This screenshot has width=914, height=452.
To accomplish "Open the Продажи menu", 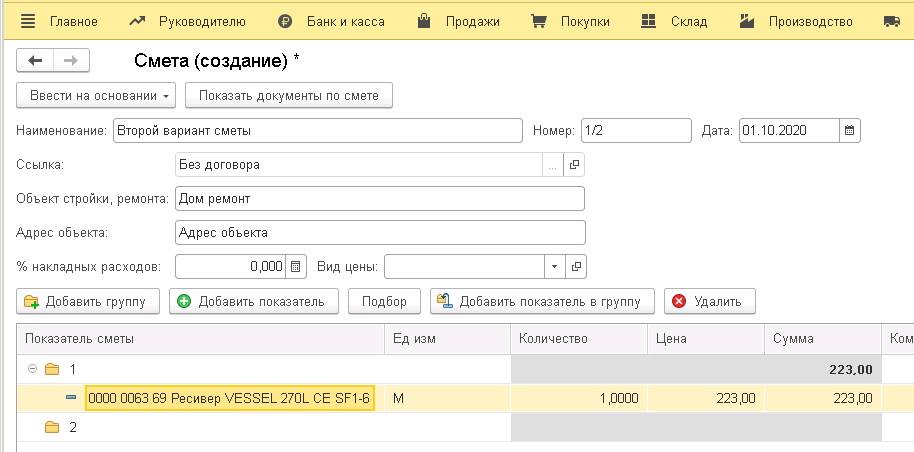I will click(x=473, y=22).
